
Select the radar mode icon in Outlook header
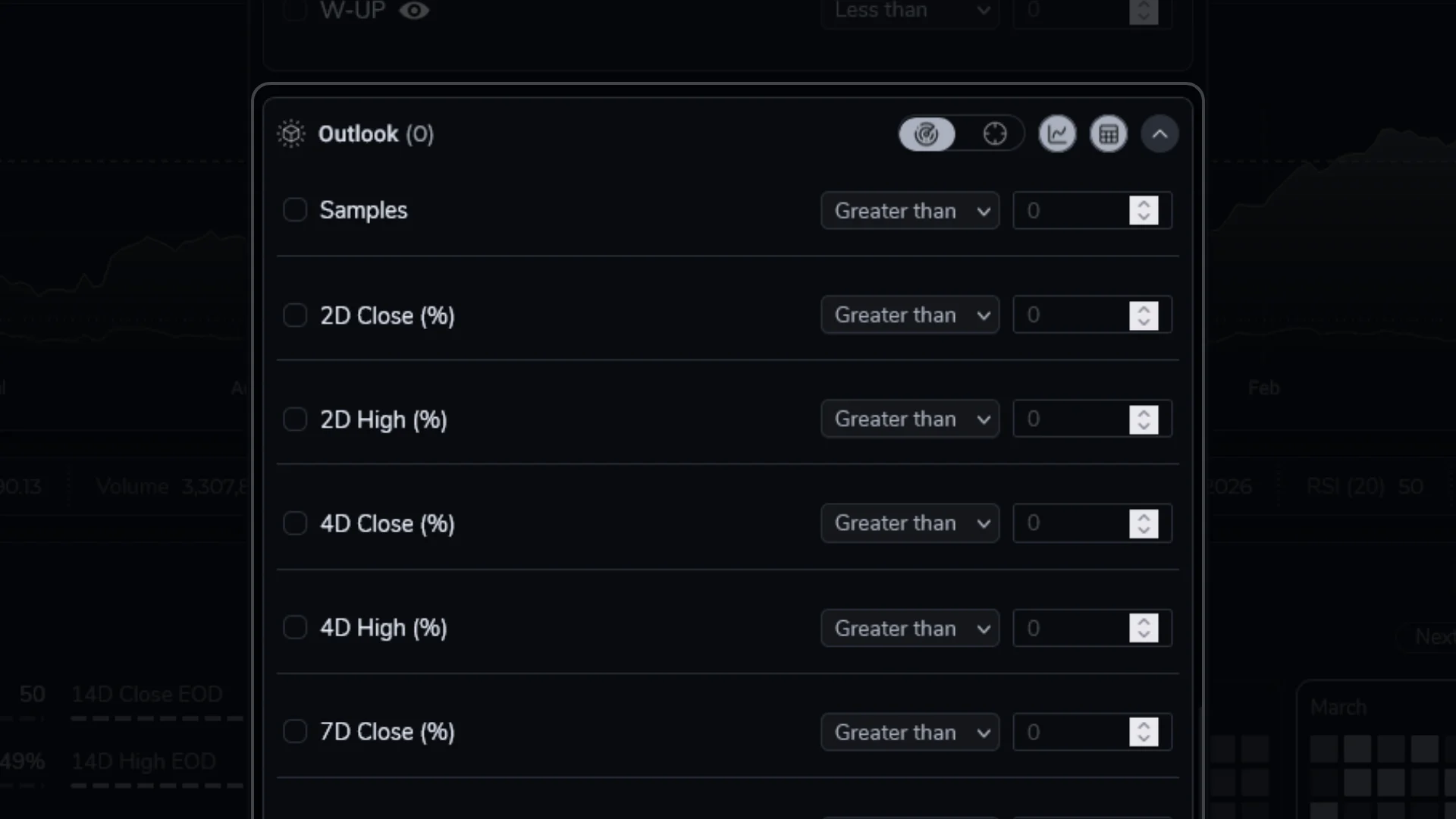pos(926,134)
